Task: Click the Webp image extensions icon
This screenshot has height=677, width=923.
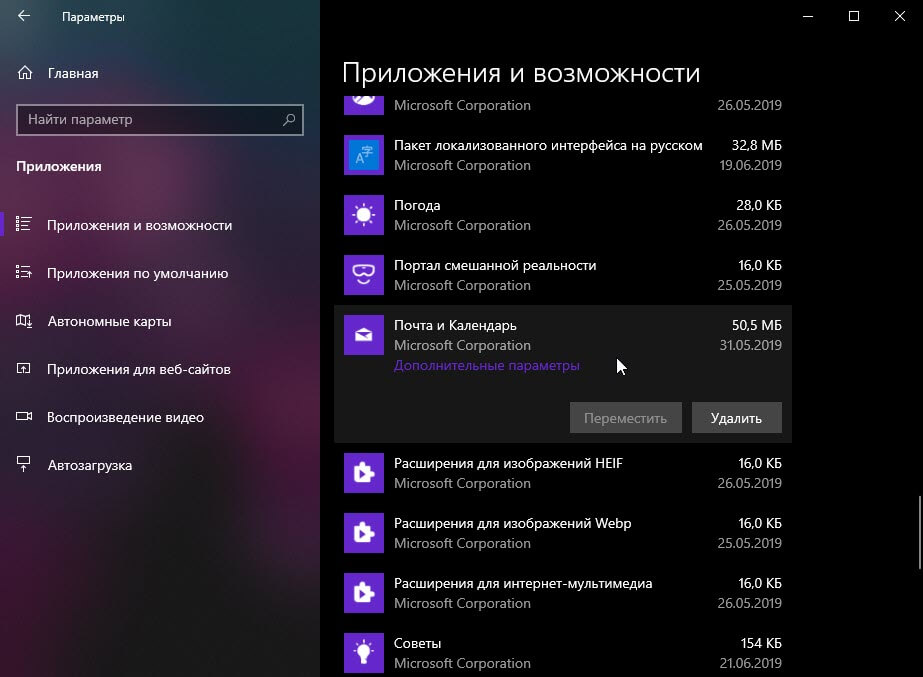Action: 364,533
